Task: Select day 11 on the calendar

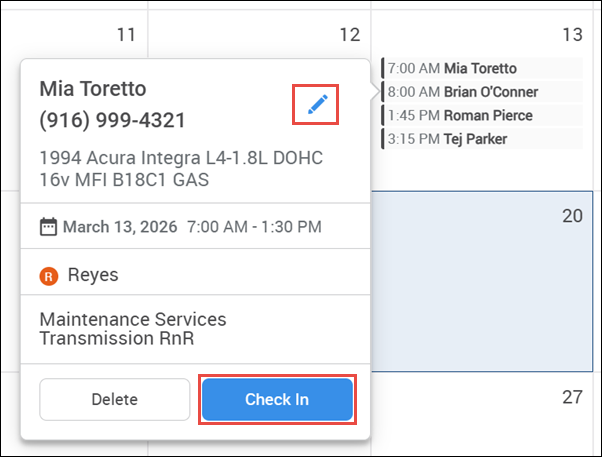Action: (x=125, y=35)
